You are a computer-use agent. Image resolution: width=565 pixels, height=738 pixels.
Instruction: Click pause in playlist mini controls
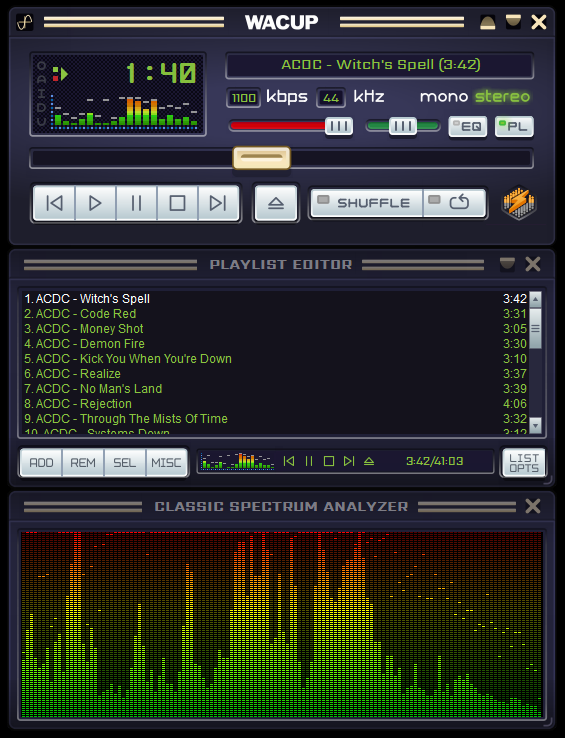click(x=309, y=461)
